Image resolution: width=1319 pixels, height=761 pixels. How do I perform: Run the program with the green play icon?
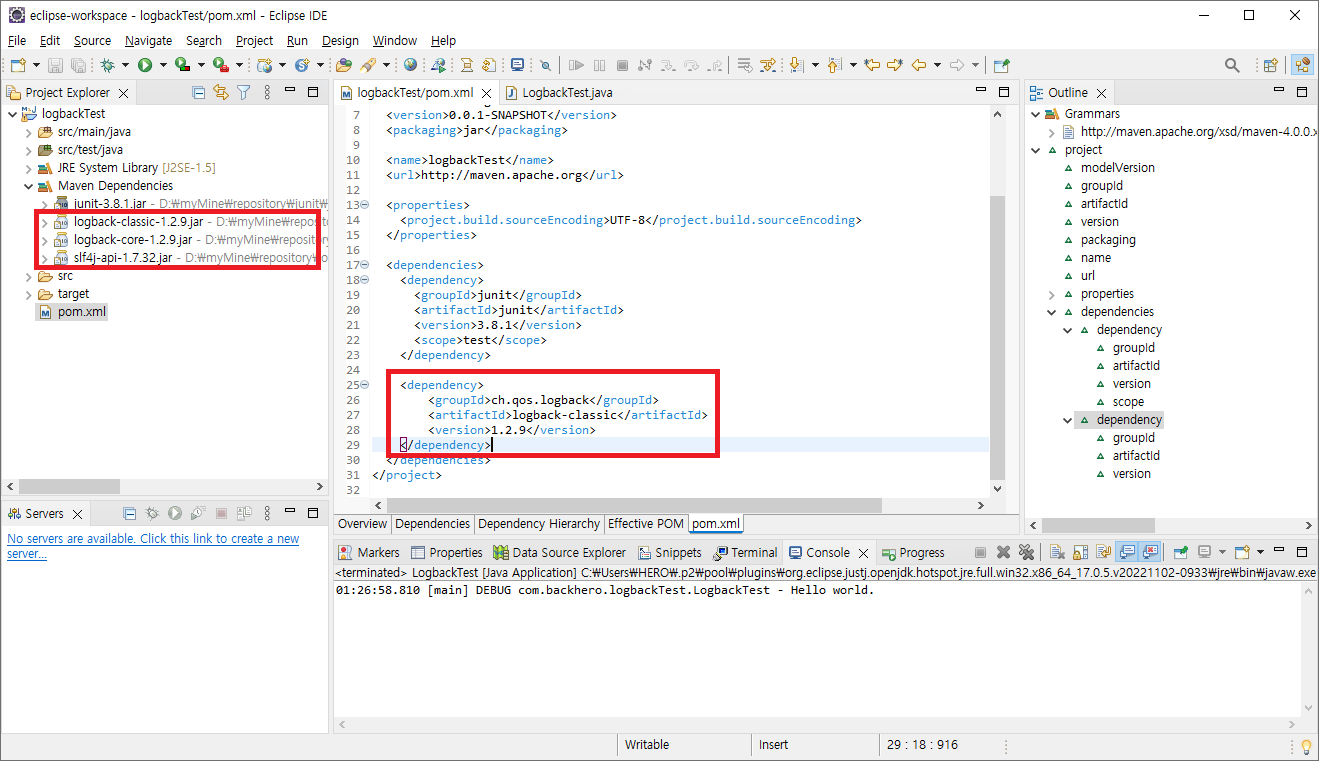point(145,65)
